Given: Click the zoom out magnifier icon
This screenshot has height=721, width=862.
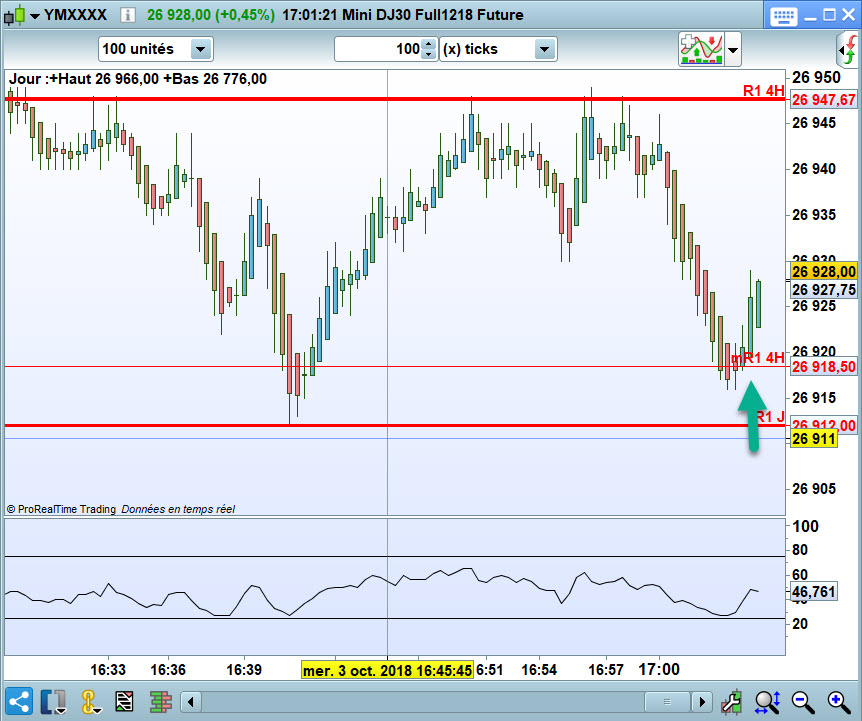Looking at the screenshot, I should coord(803,702).
